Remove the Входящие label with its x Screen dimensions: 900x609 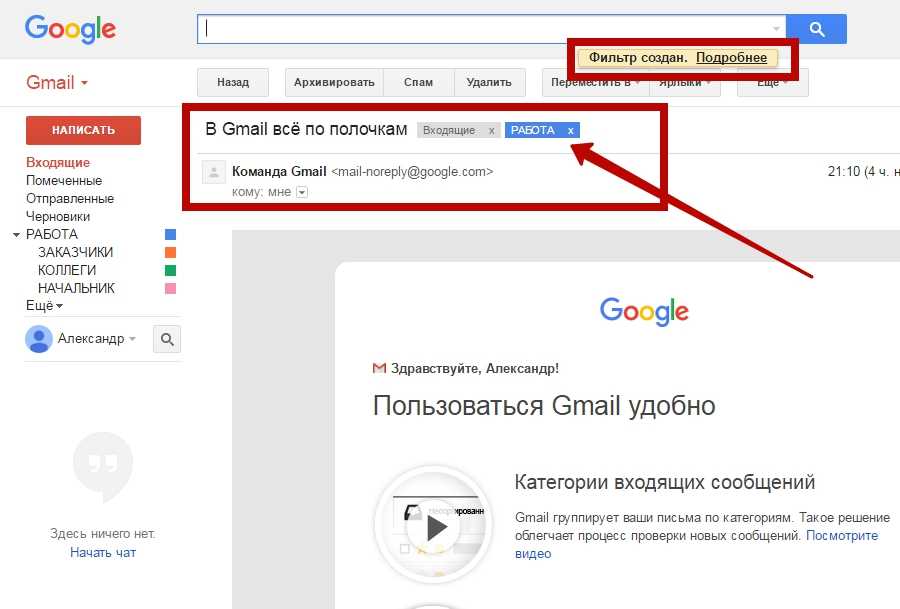[491, 130]
